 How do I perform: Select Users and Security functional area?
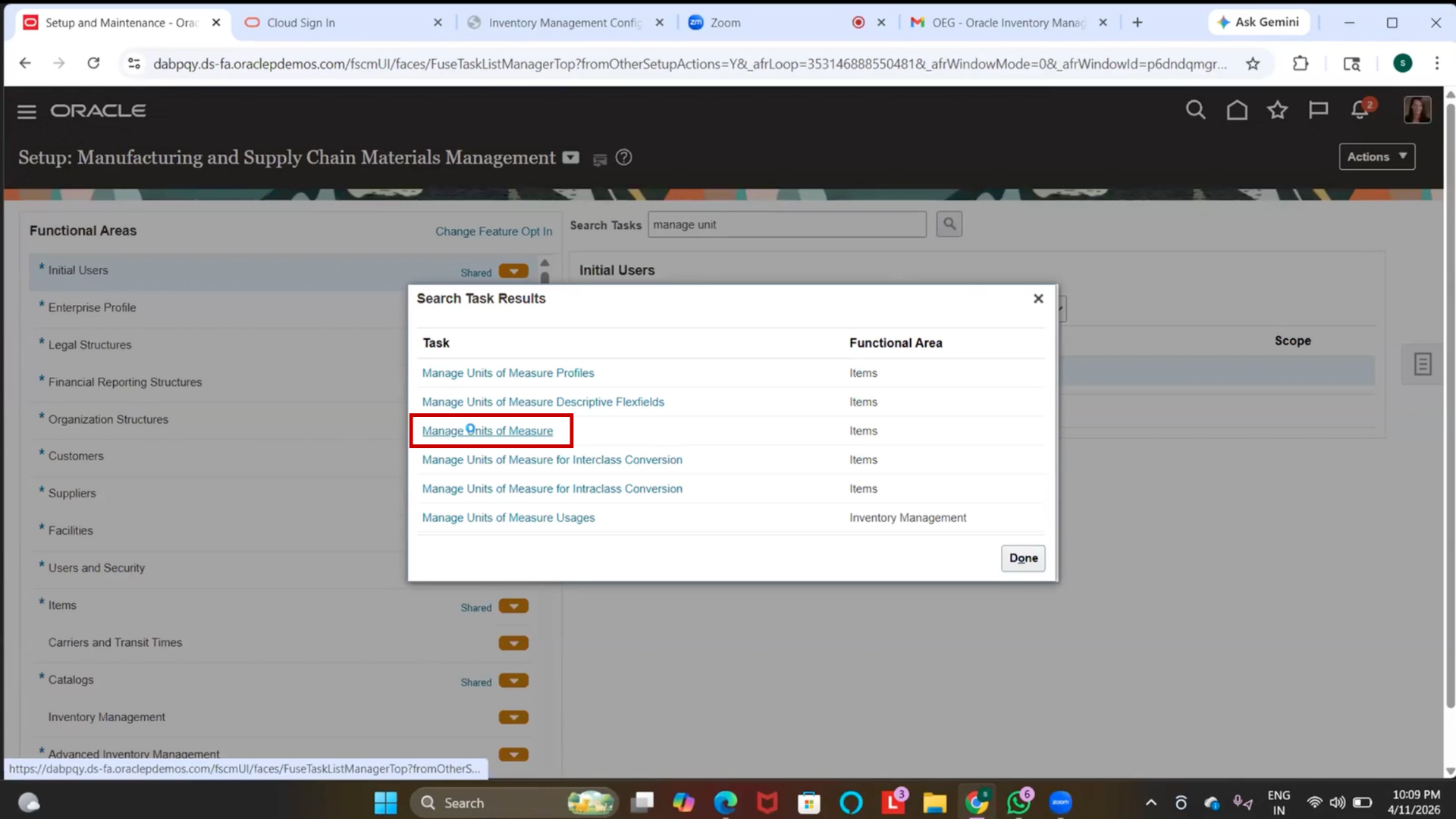coord(96,568)
